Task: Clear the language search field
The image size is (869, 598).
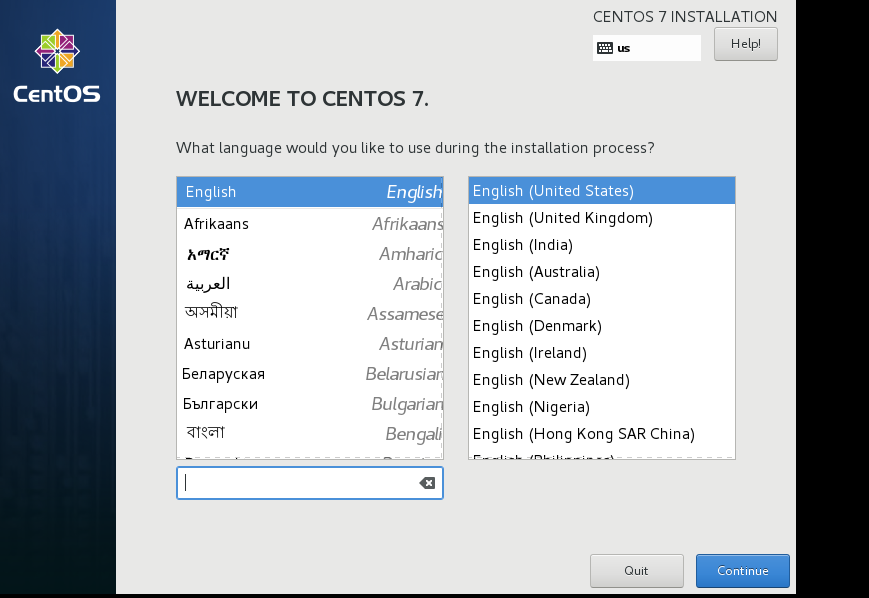Action: point(427,483)
